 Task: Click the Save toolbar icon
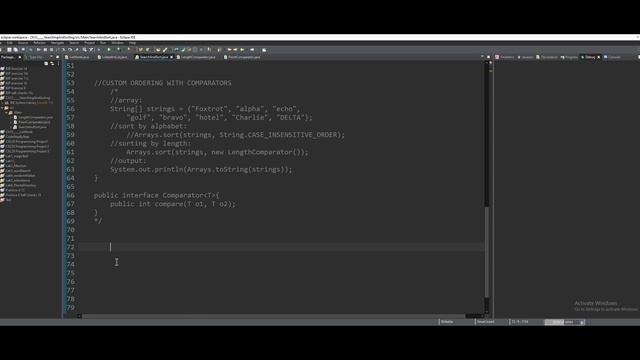click(9, 50)
